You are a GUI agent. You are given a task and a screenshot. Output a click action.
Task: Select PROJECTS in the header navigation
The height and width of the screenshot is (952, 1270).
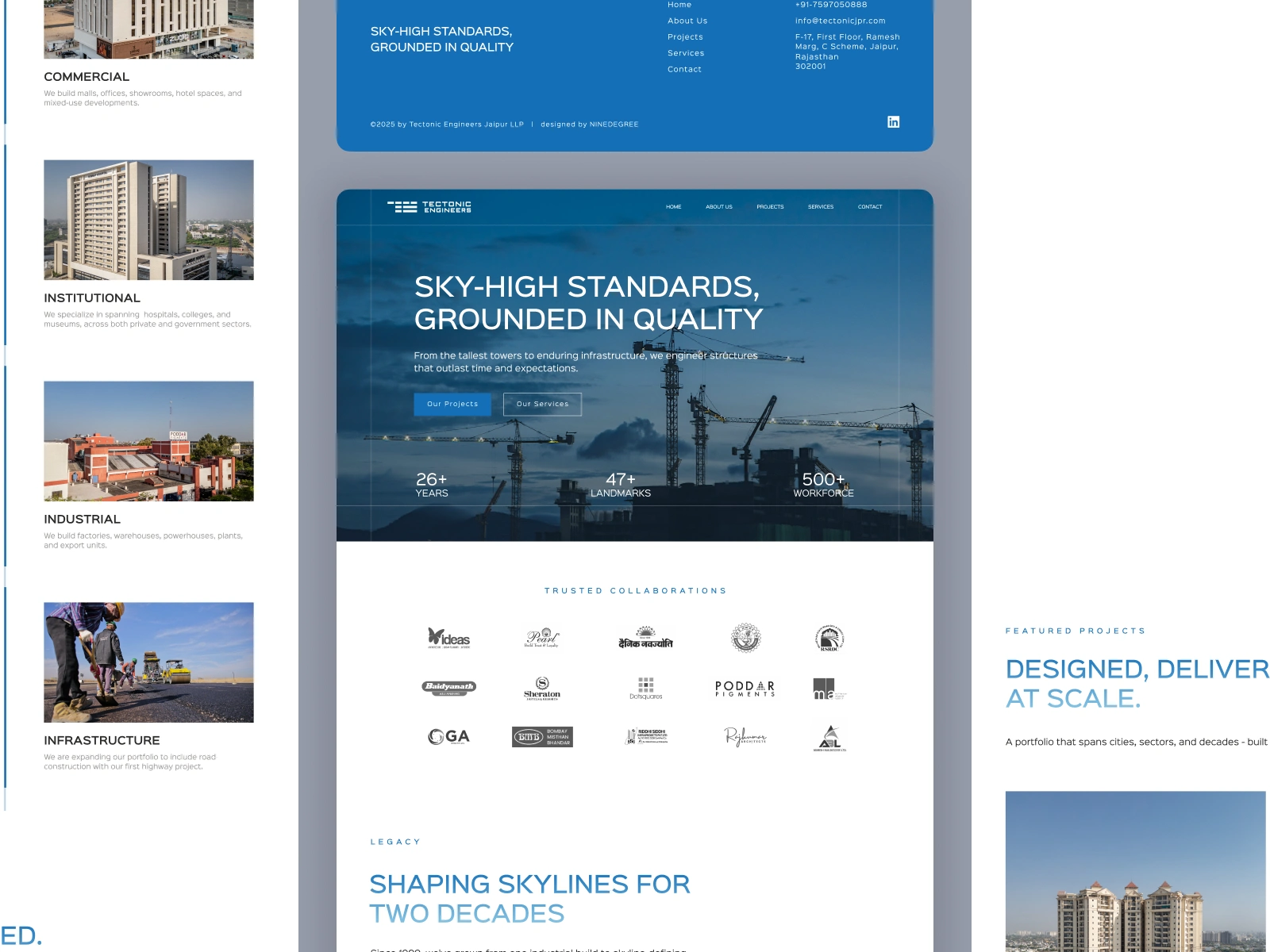tap(770, 207)
